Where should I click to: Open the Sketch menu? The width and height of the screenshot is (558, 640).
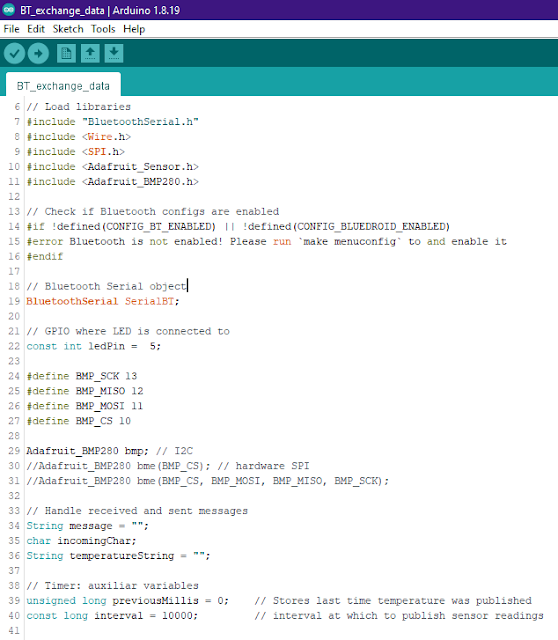coord(68,29)
